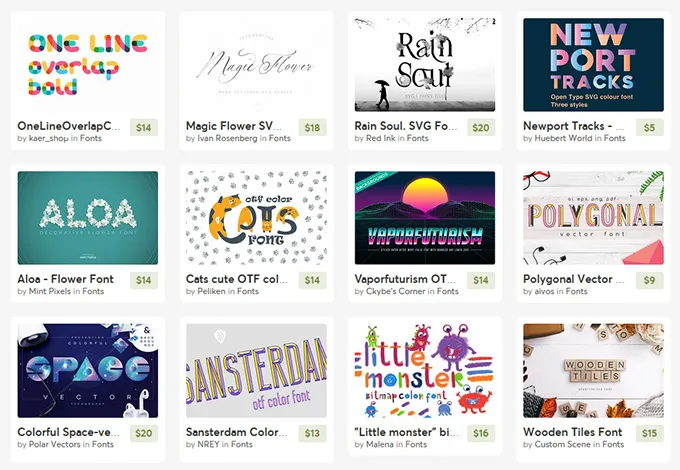Click the $14 price on OneLineOverlap
The width and height of the screenshot is (680, 470).
144,127
